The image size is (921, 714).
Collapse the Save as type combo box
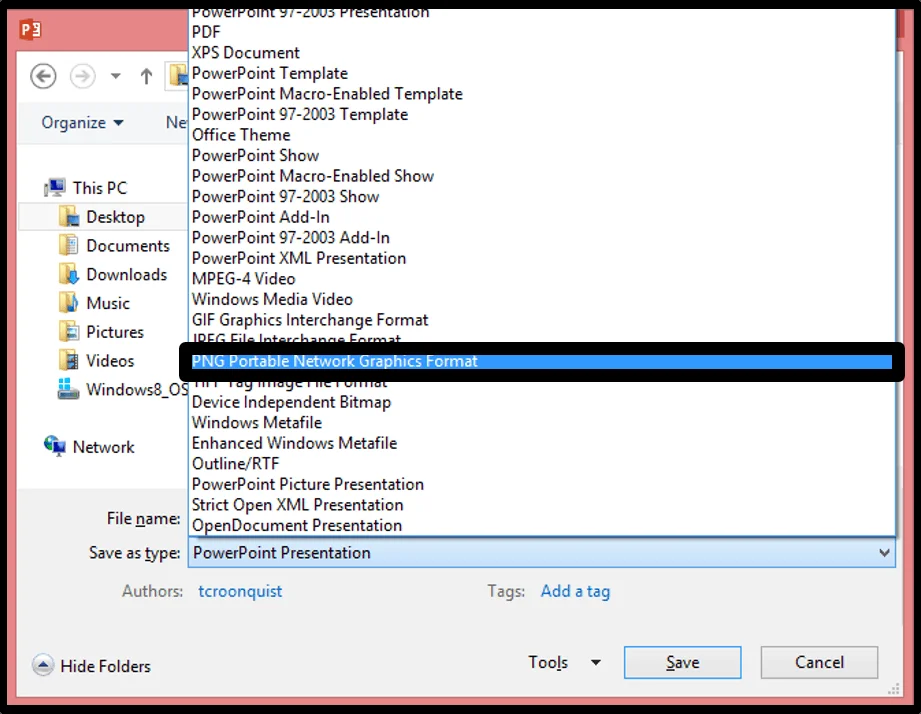tap(884, 553)
